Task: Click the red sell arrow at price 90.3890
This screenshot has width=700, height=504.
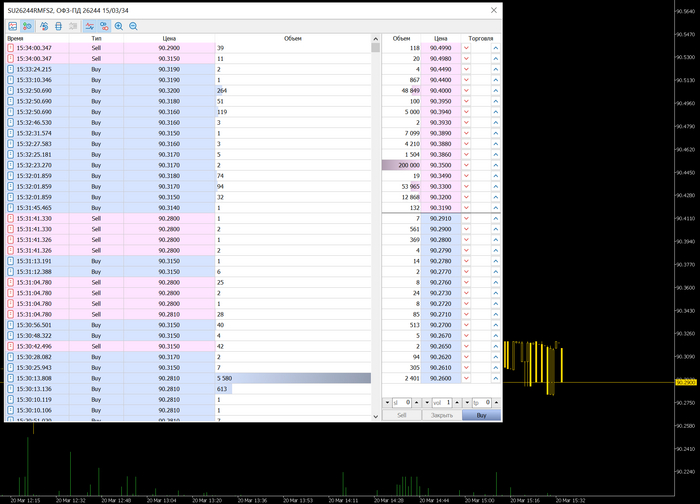Action: [x=466, y=133]
